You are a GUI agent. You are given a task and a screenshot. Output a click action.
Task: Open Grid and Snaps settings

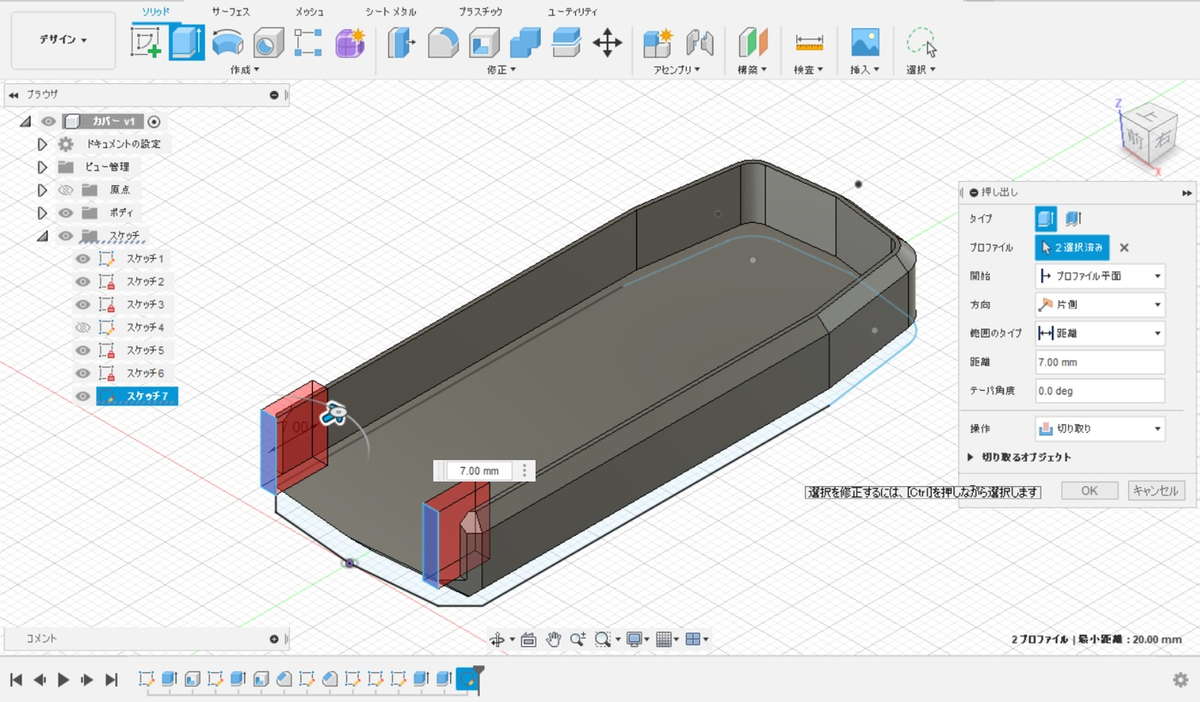tap(663, 639)
